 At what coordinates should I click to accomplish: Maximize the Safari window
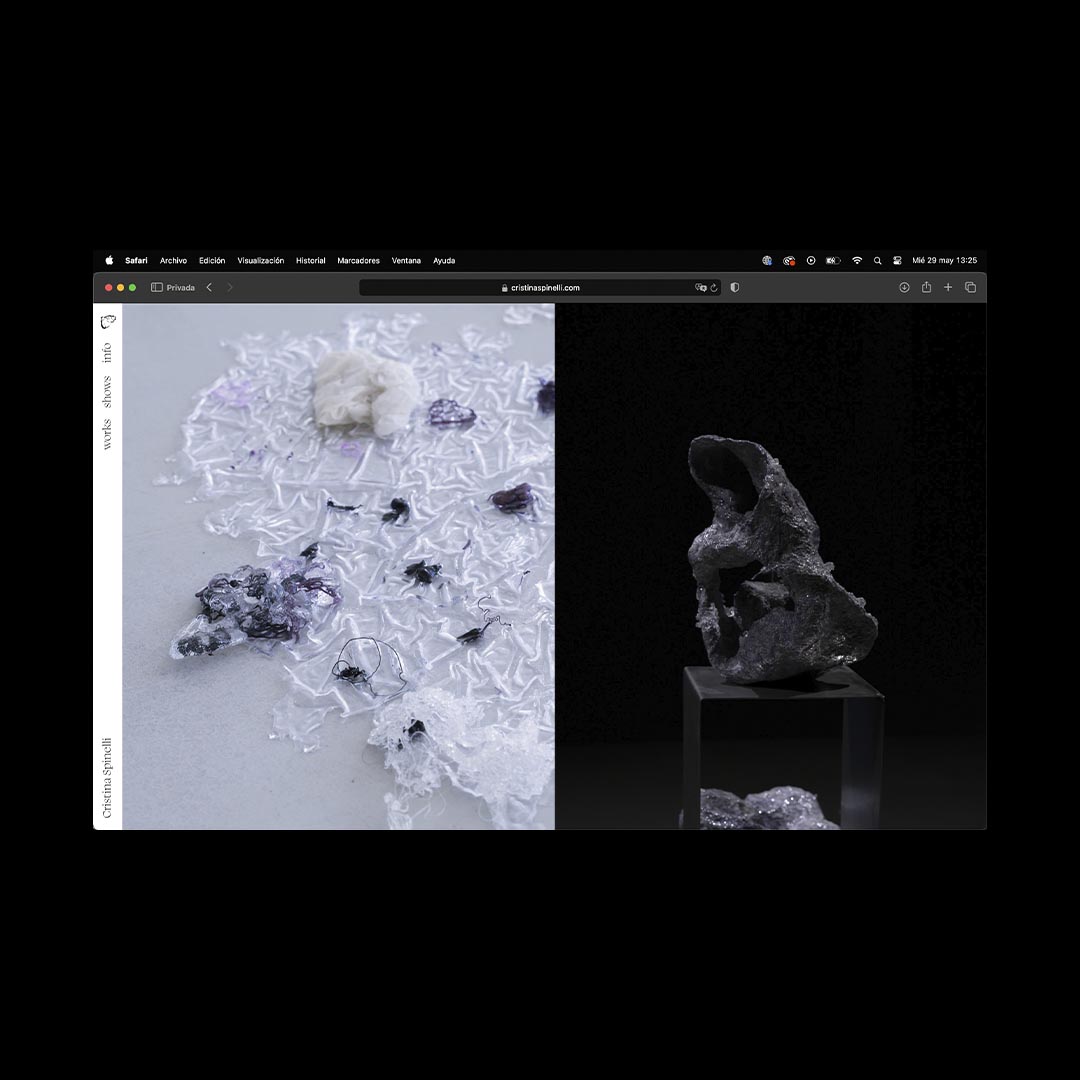click(132, 287)
